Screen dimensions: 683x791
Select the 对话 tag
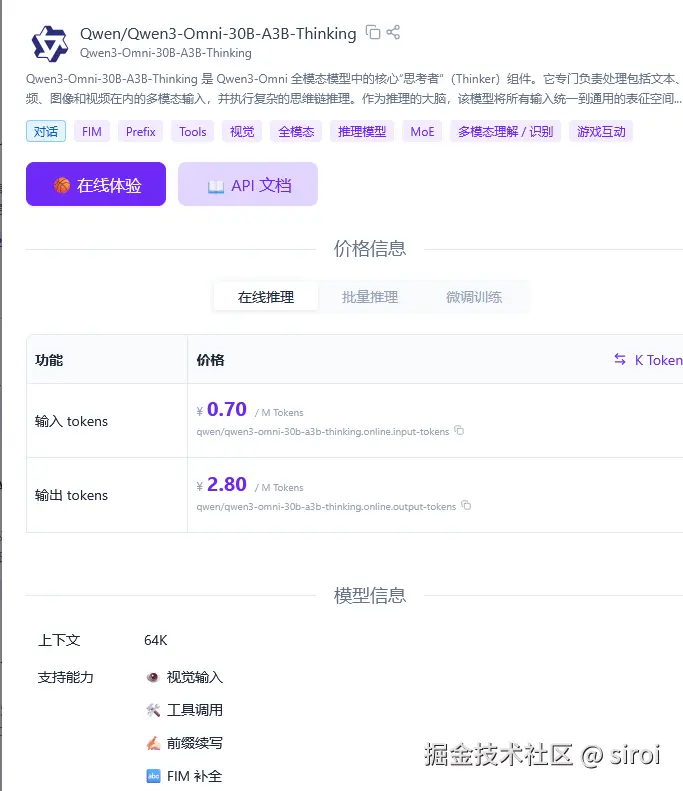coord(46,132)
